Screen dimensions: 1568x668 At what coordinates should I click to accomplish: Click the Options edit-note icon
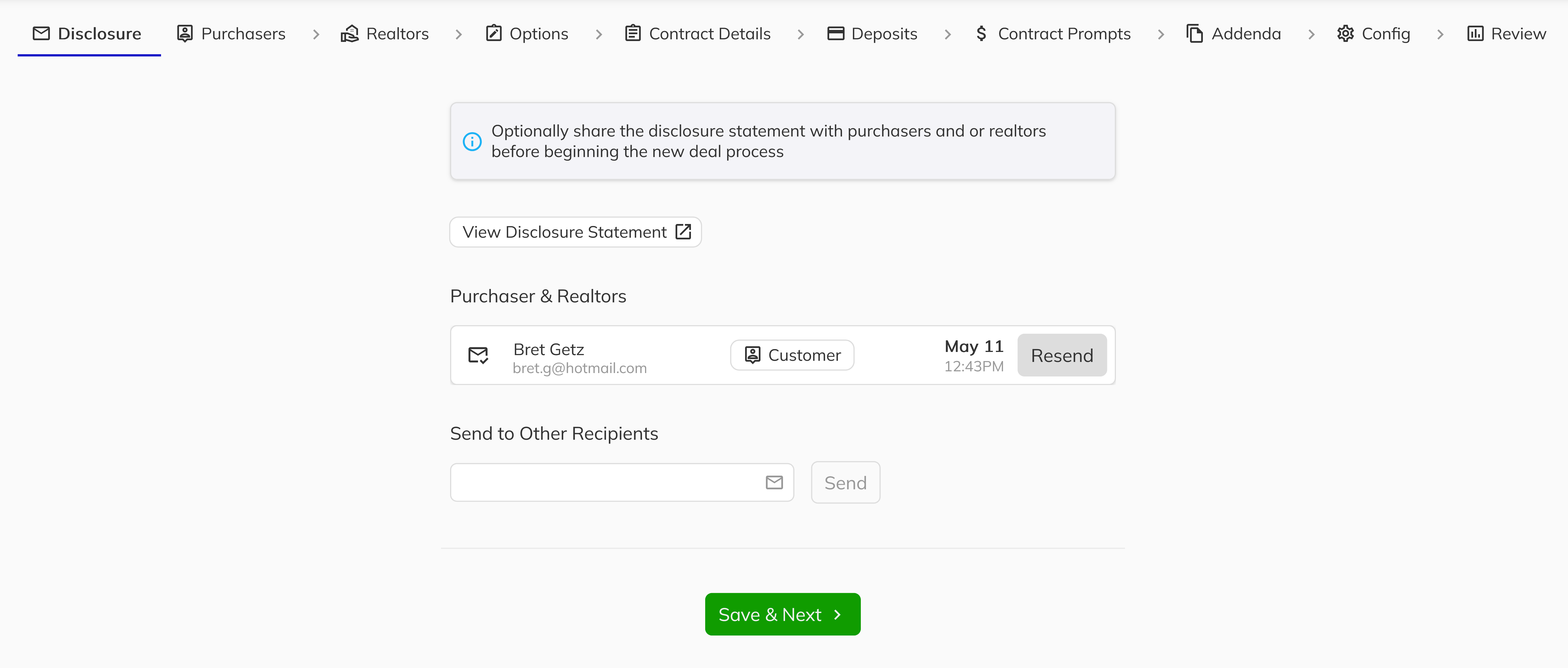pyautogui.click(x=494, y=33)
